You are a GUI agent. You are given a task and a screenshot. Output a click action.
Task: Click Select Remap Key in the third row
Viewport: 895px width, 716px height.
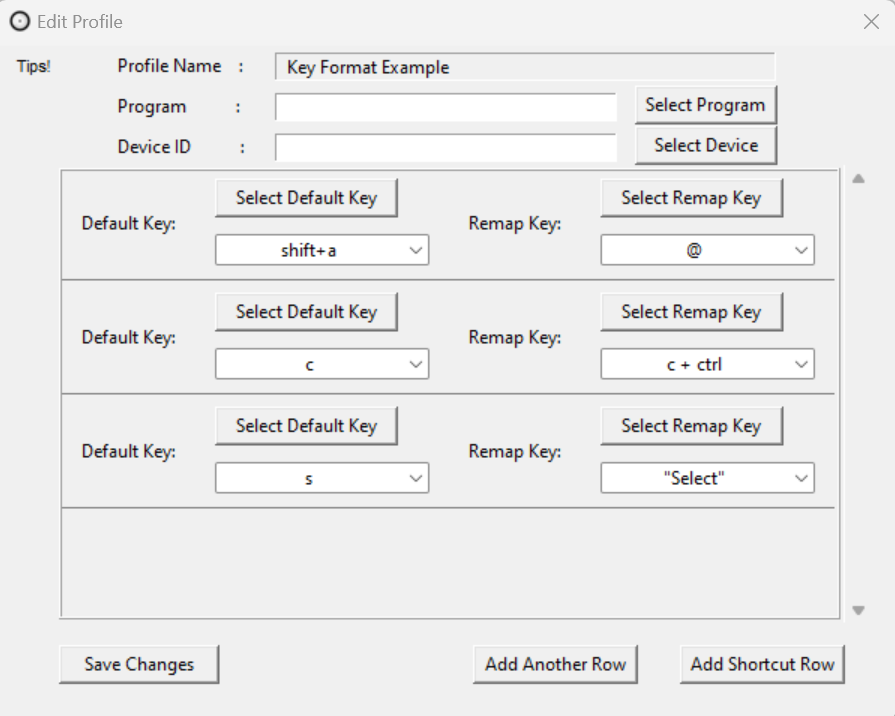click(692, 425)
